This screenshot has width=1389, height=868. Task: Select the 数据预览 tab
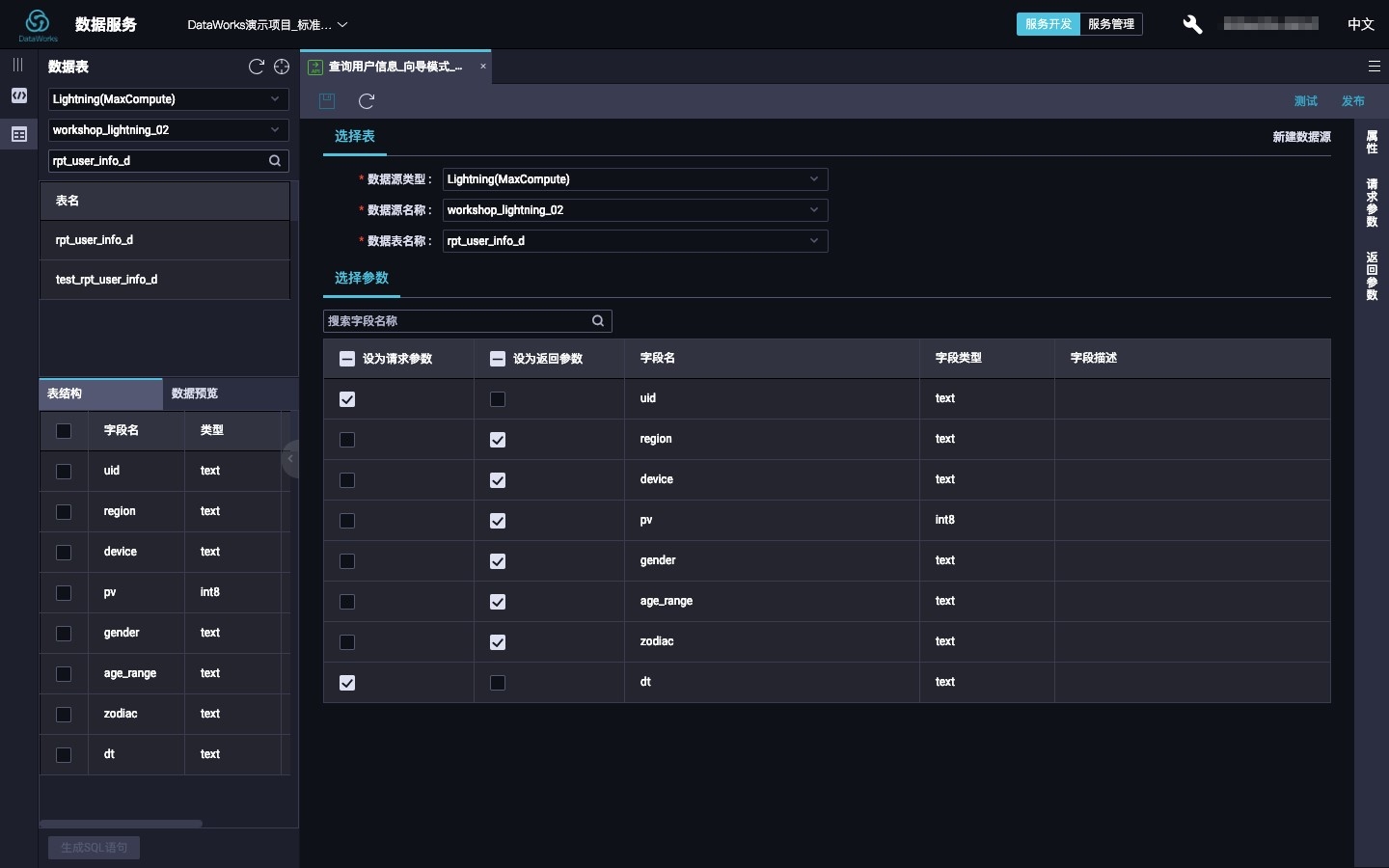(195, 393)
